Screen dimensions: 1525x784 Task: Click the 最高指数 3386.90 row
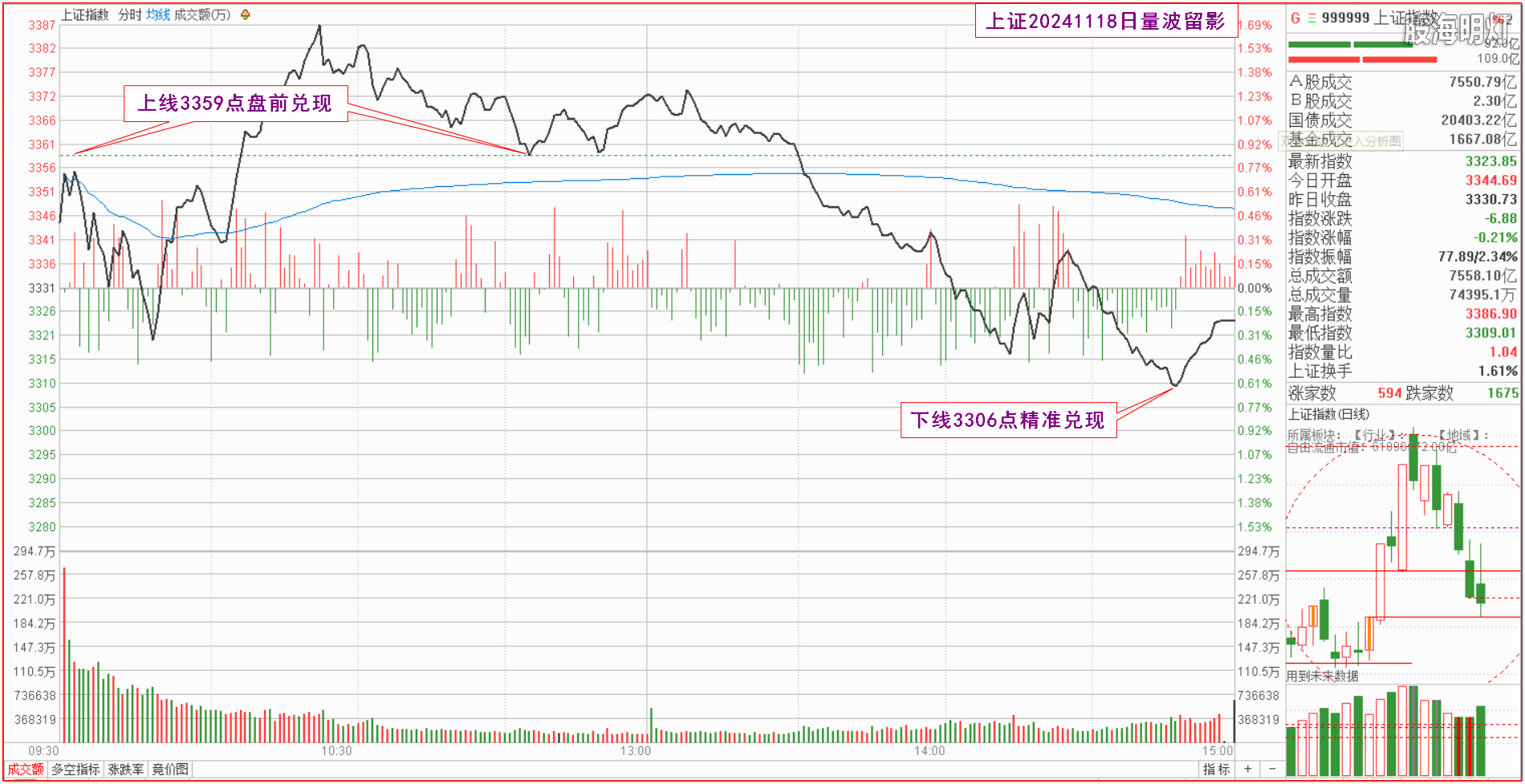pyautogui.click(x=1402, y=314)
